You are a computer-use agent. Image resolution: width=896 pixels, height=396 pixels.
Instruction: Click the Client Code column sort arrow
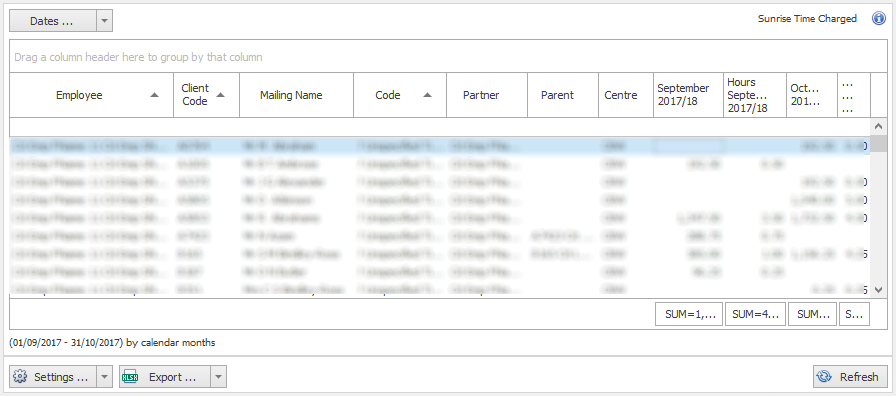[221, 95]
